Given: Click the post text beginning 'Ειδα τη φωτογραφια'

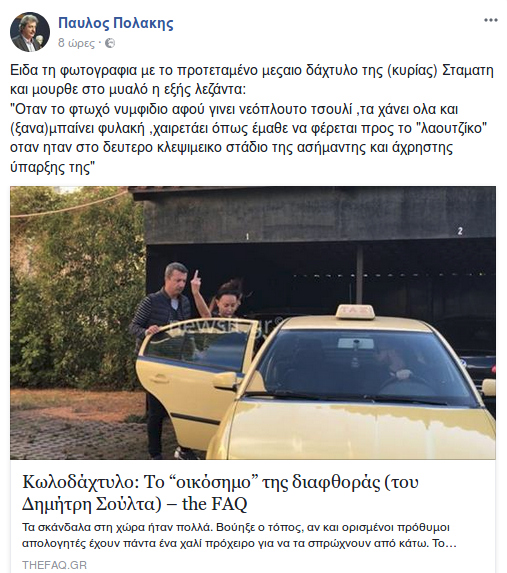Looking at the screenshot, I should tap(252, 79).
